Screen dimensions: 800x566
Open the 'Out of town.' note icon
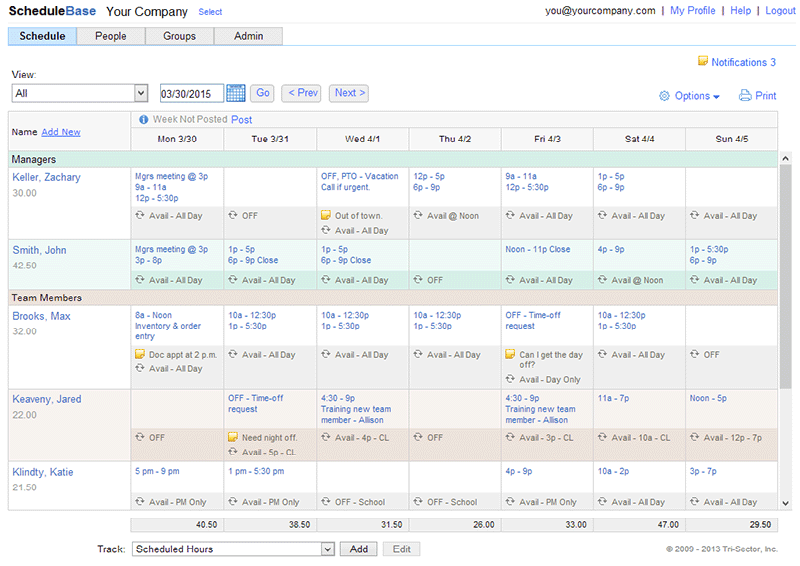[x=326, y=215]
